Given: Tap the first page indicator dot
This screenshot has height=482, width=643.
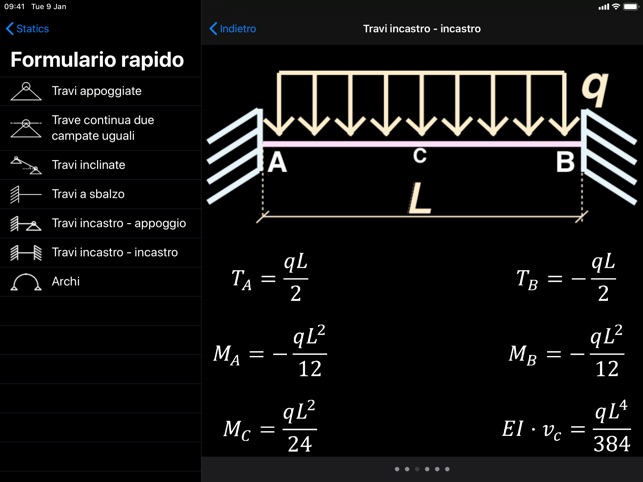Looking at the screenshot, I should click(397, 469).
